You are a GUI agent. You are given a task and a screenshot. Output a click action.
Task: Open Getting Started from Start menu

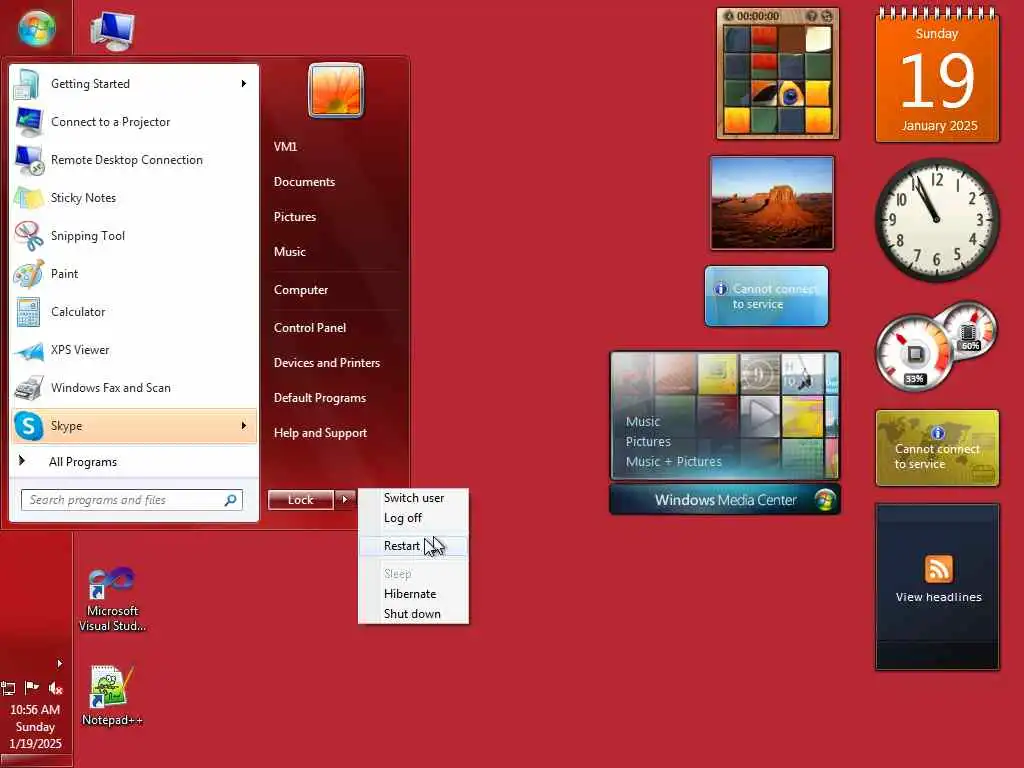click(134, 84)
